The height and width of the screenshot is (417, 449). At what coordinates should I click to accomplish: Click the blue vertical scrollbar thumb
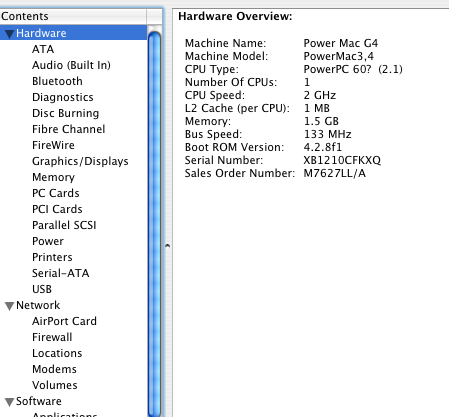[154, 223]
